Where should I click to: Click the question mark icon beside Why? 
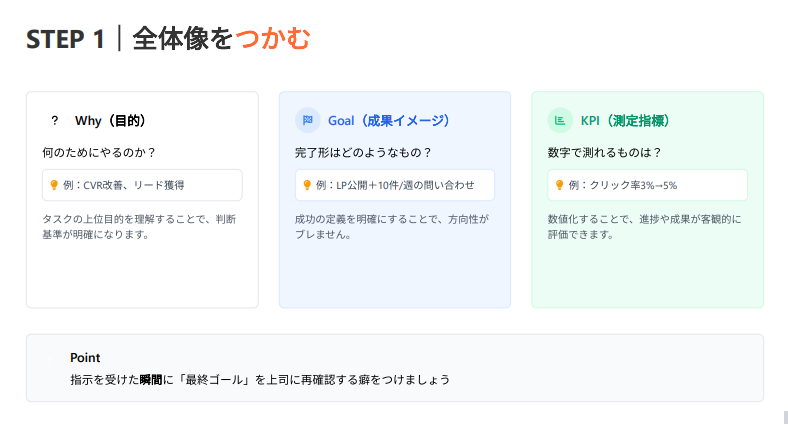pos(55,121)
